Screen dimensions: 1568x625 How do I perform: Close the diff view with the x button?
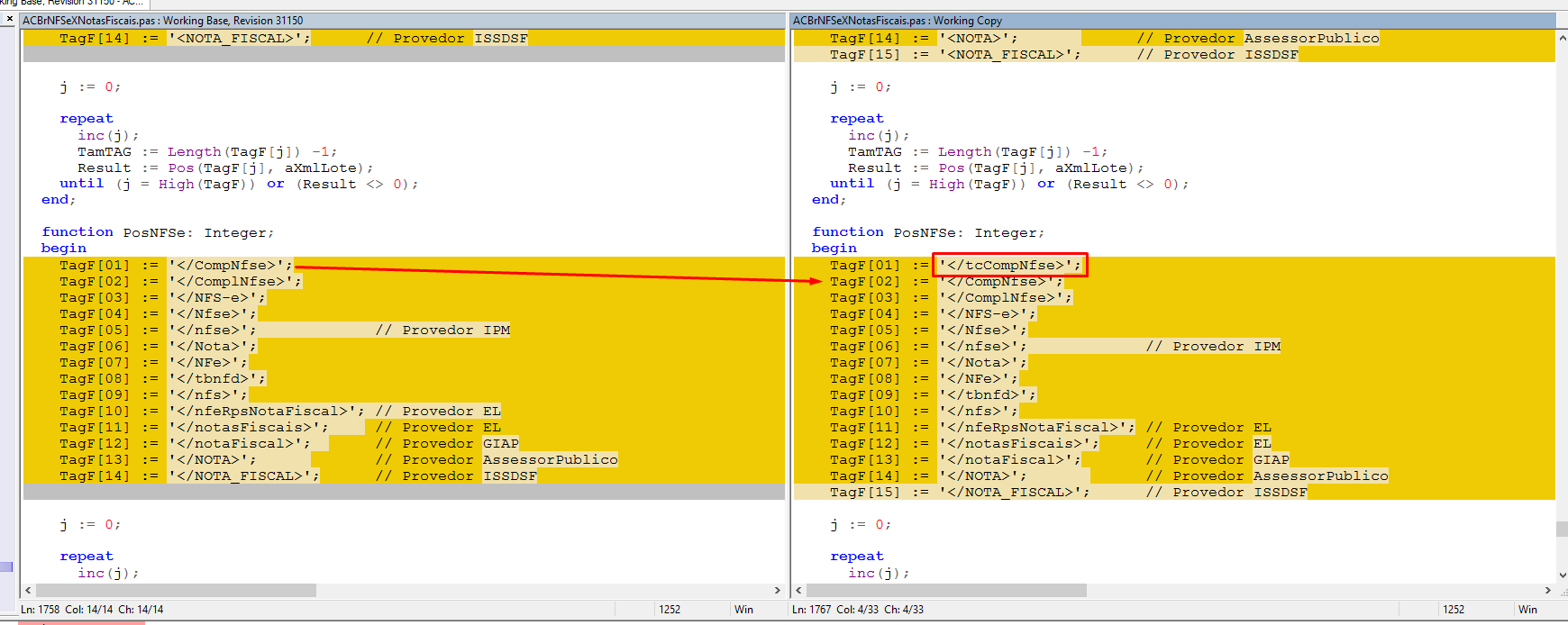pyautogui.click(x=9, y=19)
